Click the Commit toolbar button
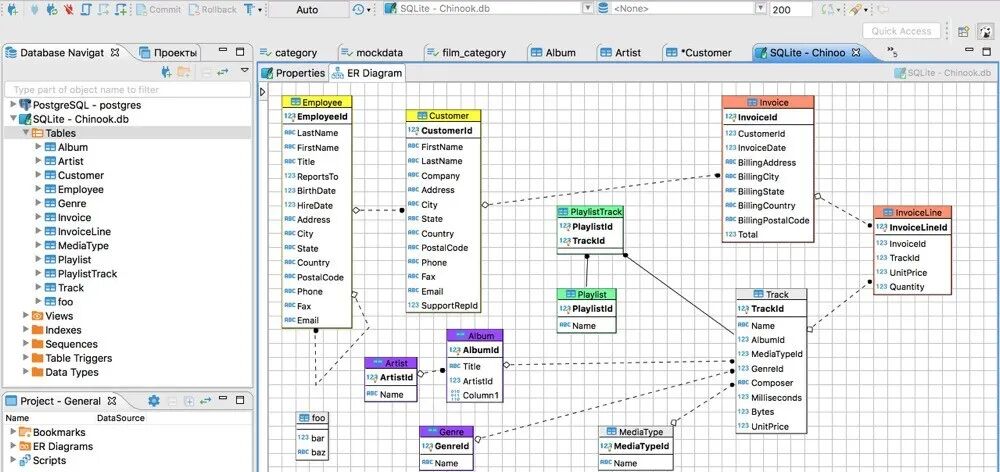Image resolution: width=1000 pixels, height=472 pixels. pyautogui.click(x=158, y=10)
